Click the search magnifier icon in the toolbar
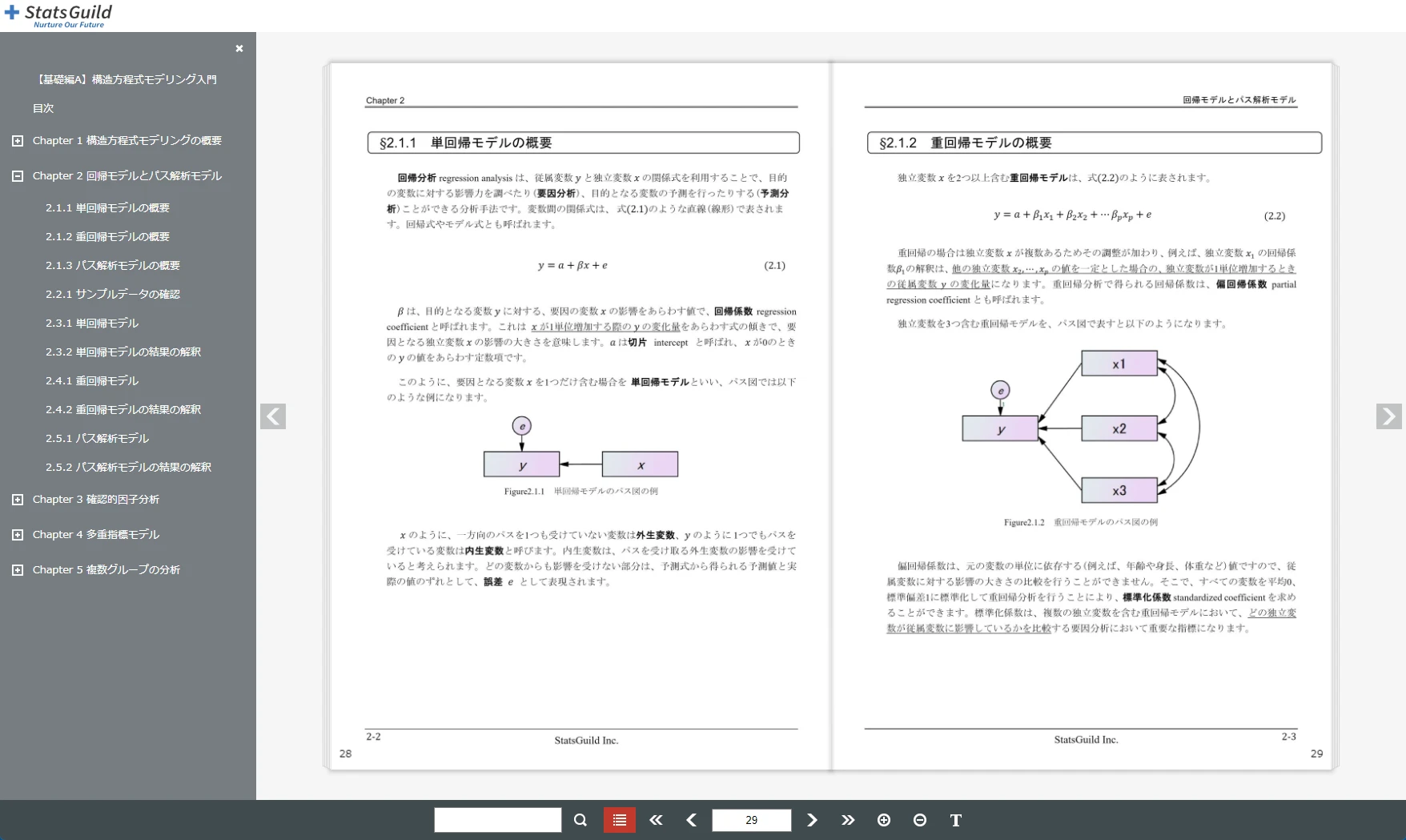Viewport: 1406px width, 840px height. click(x=580, y=820)
